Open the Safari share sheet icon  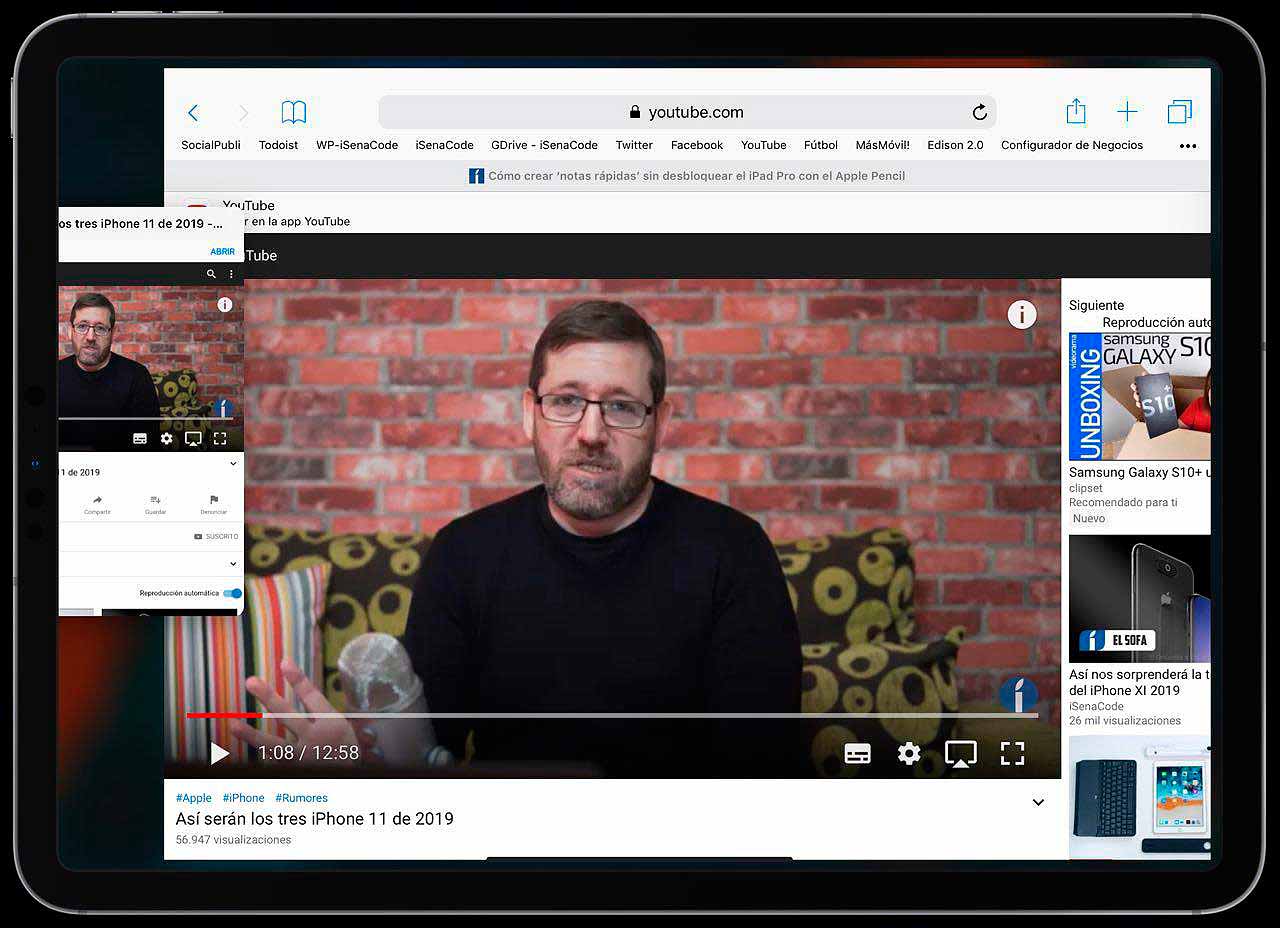point(1076,111)
